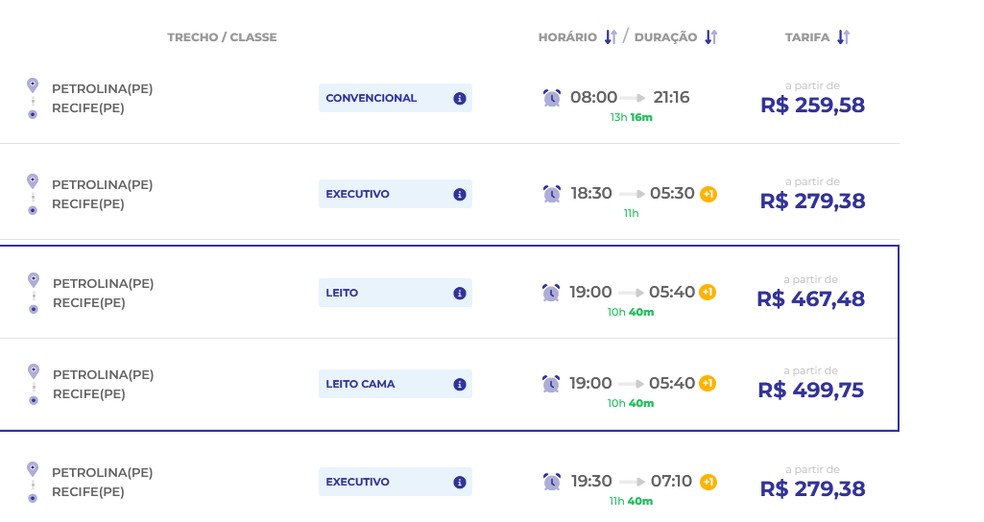The image size is (984, 522).
Task: Click the LEITO CAMA class badge
Action: 395,384
